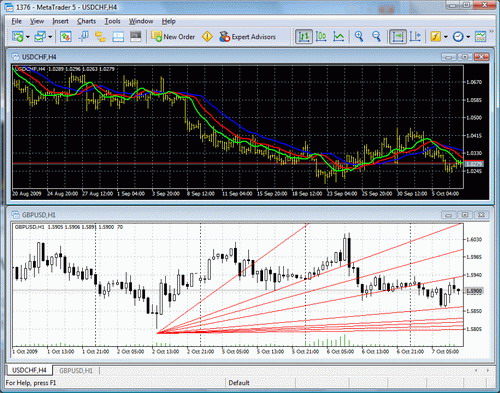This screenshot has width=500, height=393.
Task: Maximize the GBPUSD,H1 chart window
Action: 465,215
